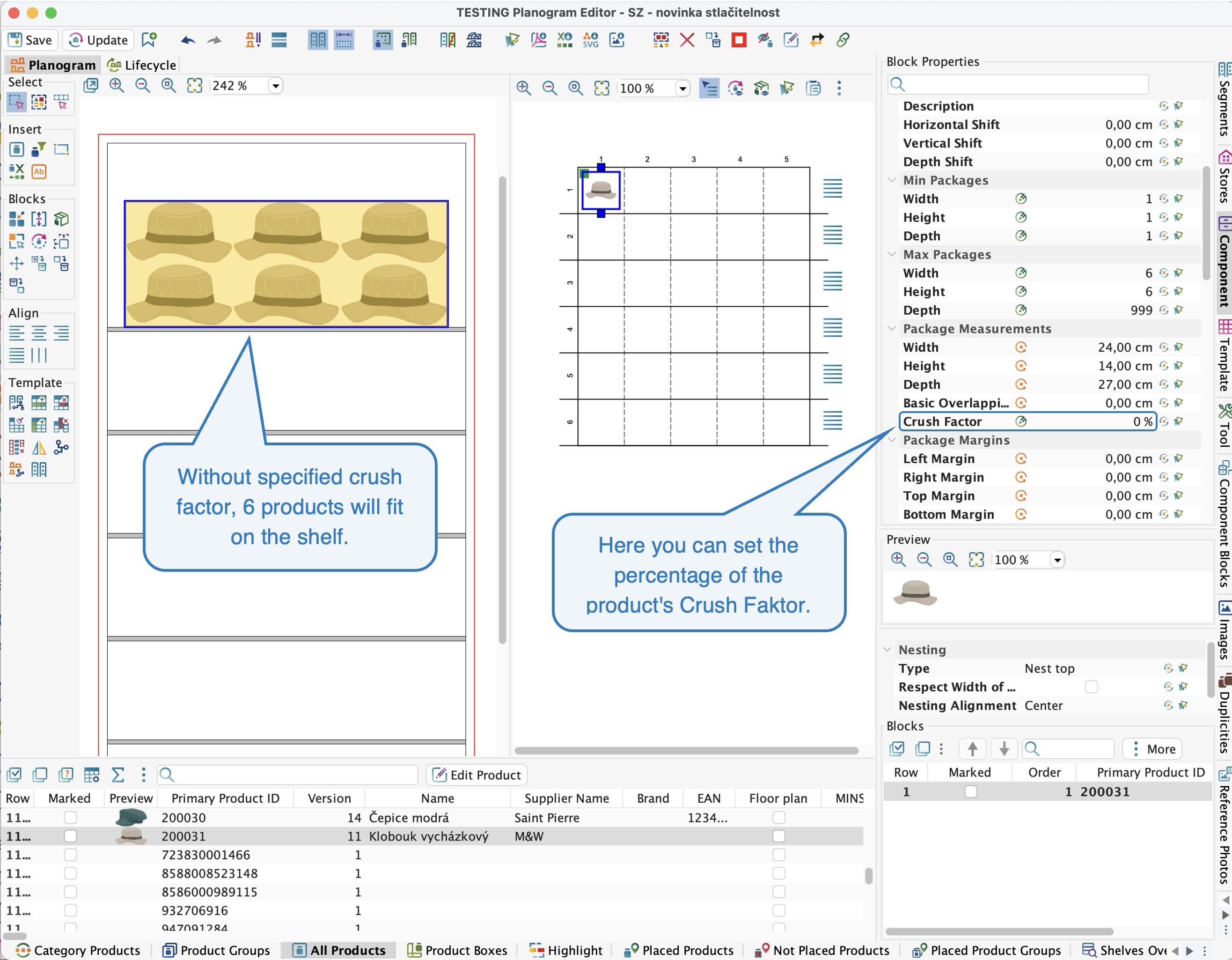Toggle Marked checkbox for Čepice modrá row
This screenshot has height=960, width=1232.
(70, 819)
